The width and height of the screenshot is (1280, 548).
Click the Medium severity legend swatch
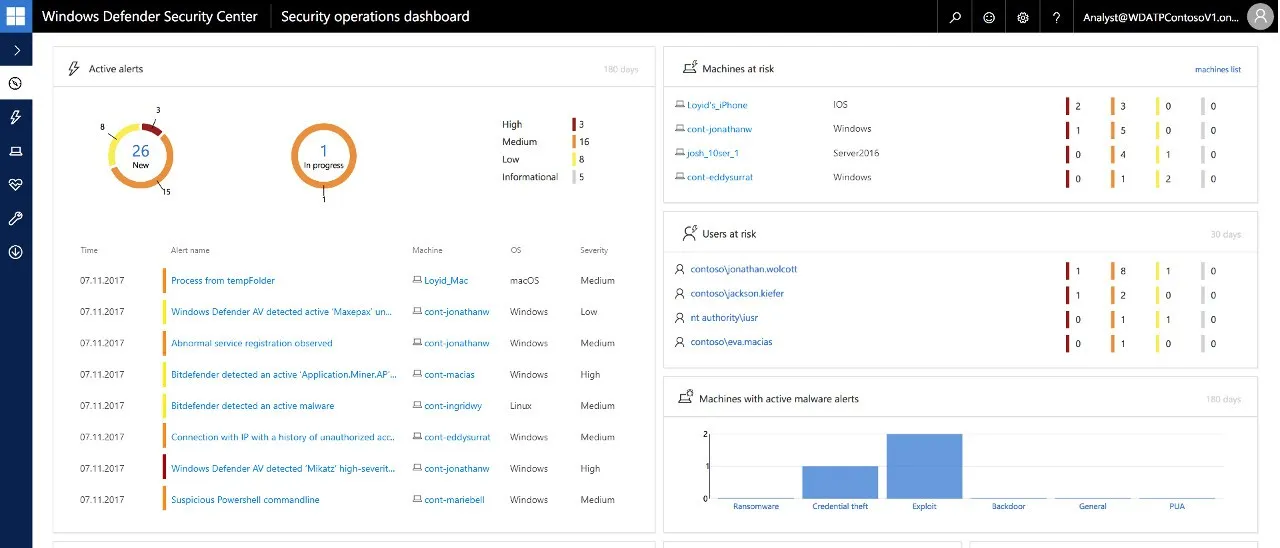pos(574,142)
